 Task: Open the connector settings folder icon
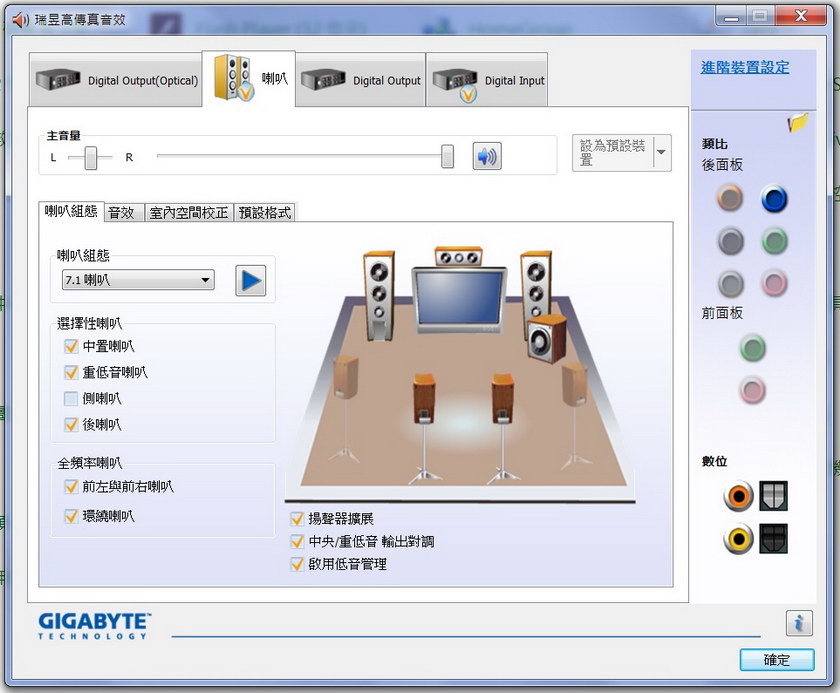pyautogui.click(x=797, y=123)
